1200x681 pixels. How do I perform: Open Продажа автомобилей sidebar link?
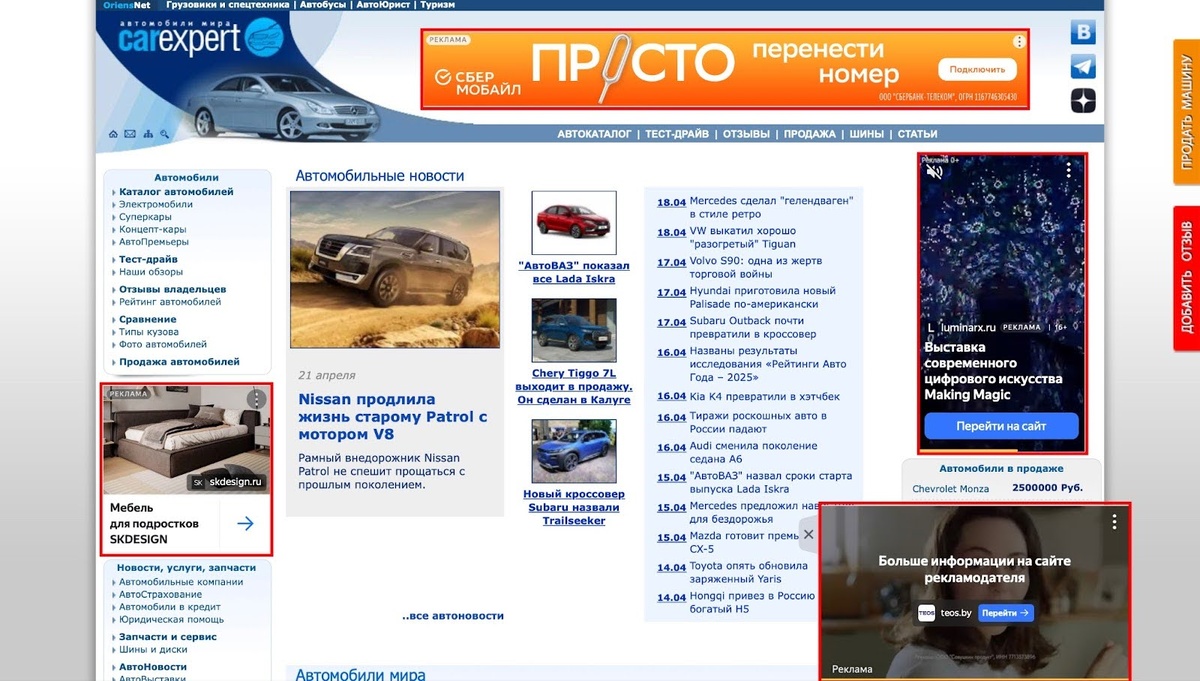pos(179,362)
